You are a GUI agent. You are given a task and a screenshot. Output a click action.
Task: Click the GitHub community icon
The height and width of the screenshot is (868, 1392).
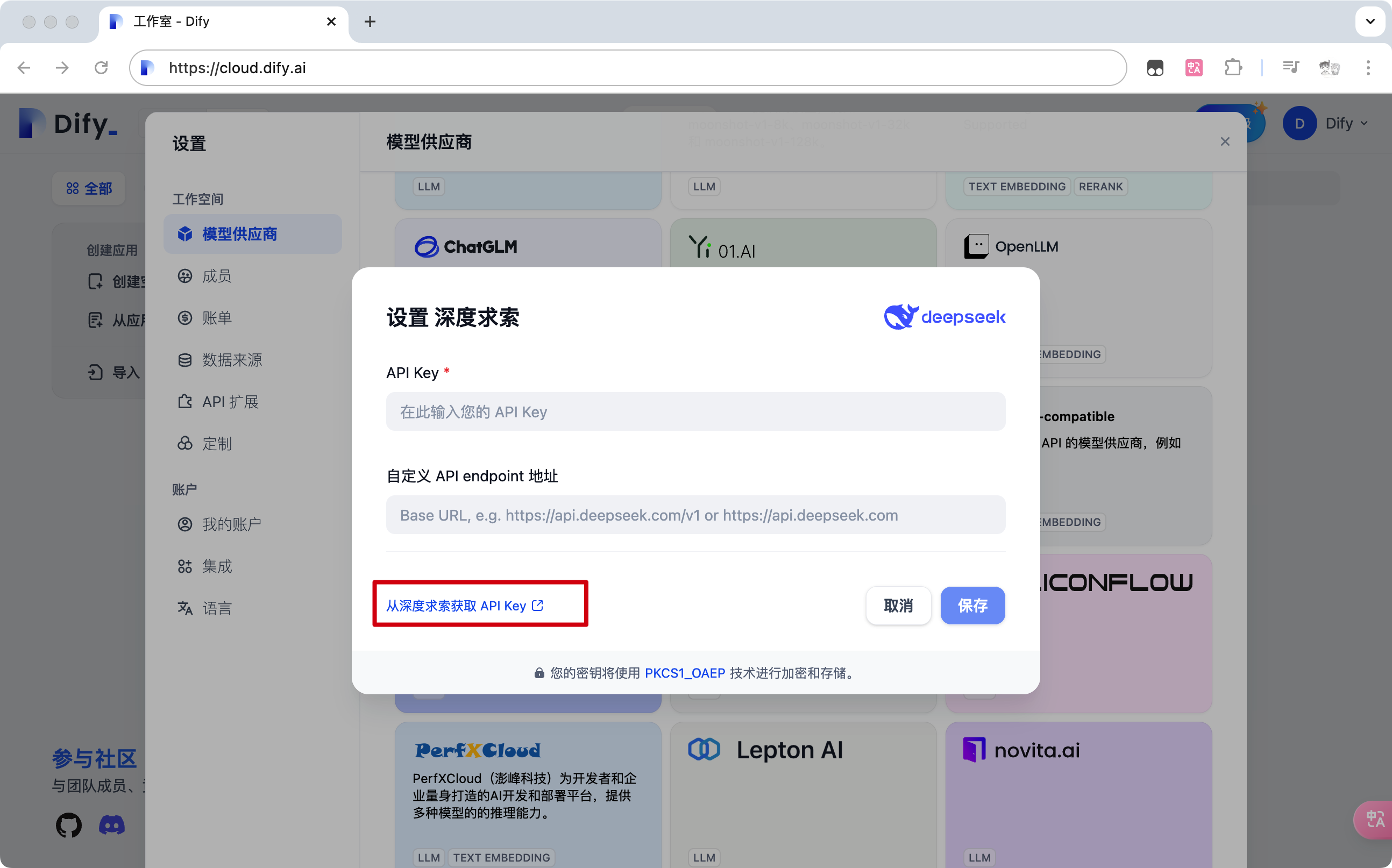coord(68,825)
